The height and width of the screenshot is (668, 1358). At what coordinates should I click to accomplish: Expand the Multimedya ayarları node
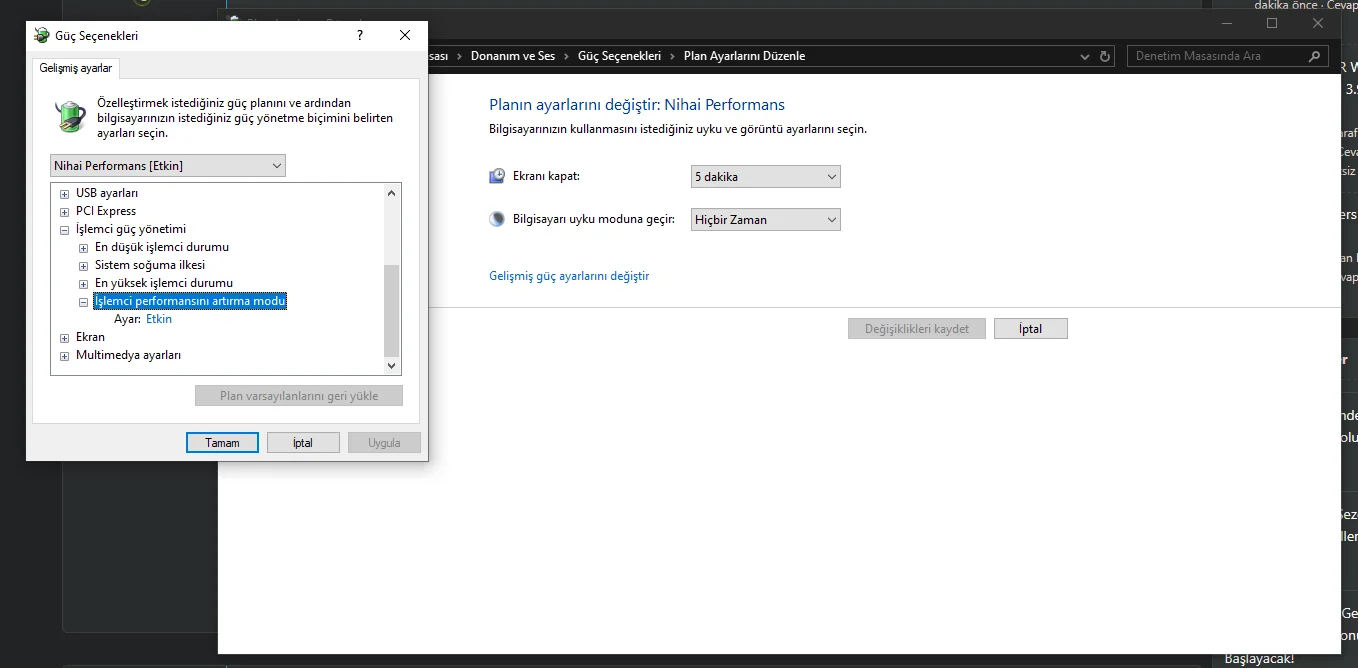65,355
